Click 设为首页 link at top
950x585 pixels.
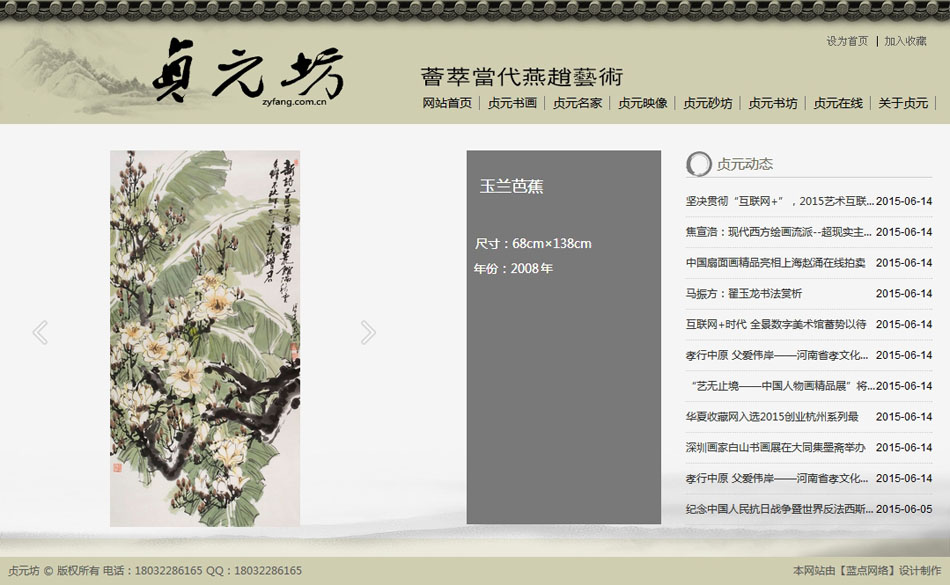click(x=847, y=41)
